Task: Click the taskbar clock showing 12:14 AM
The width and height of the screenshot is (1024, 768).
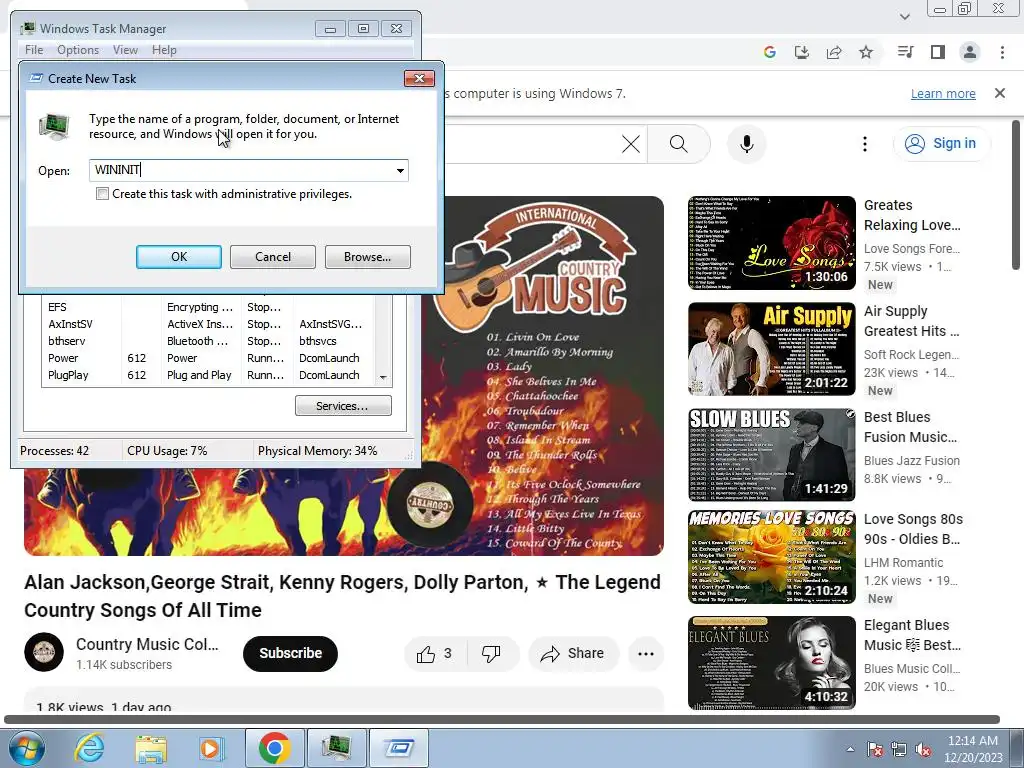Action: (x=973, y=749)
